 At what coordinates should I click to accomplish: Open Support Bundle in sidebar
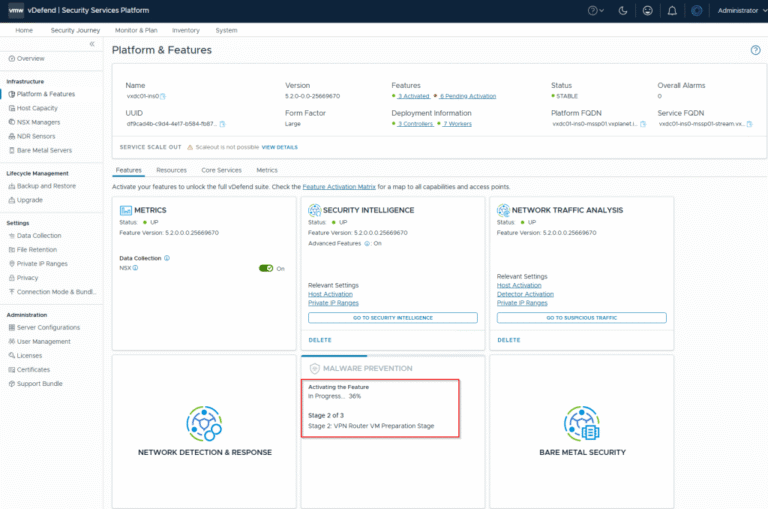pos(35,384)
